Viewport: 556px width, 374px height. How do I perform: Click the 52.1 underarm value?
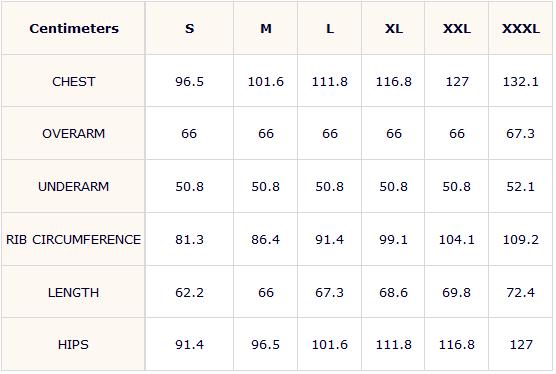[x=521, y=186]
